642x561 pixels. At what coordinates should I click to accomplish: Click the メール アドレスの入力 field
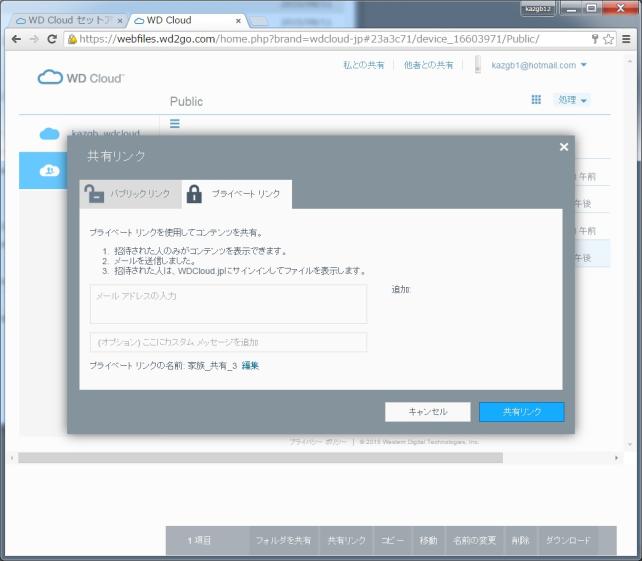(x=228, y=304)
